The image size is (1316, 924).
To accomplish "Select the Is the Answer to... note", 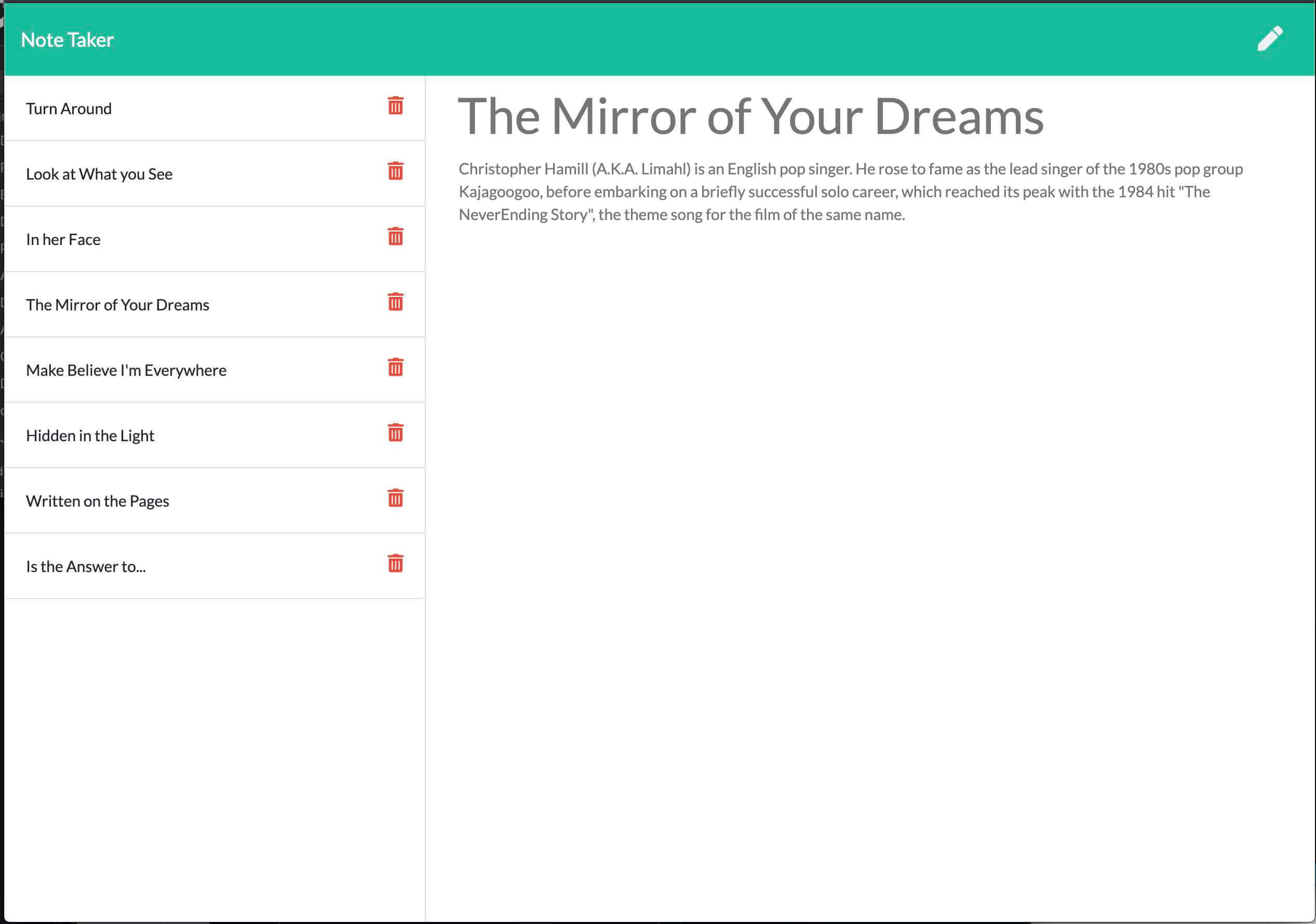I will (x=86, y=566).
